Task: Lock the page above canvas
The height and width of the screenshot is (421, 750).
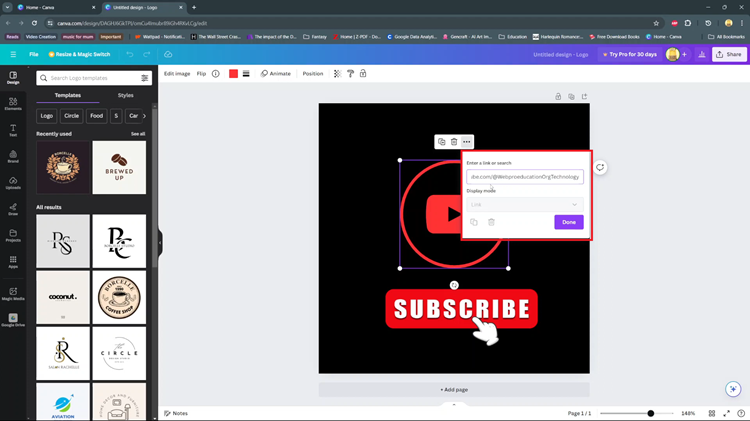Action: click(558, 97)
